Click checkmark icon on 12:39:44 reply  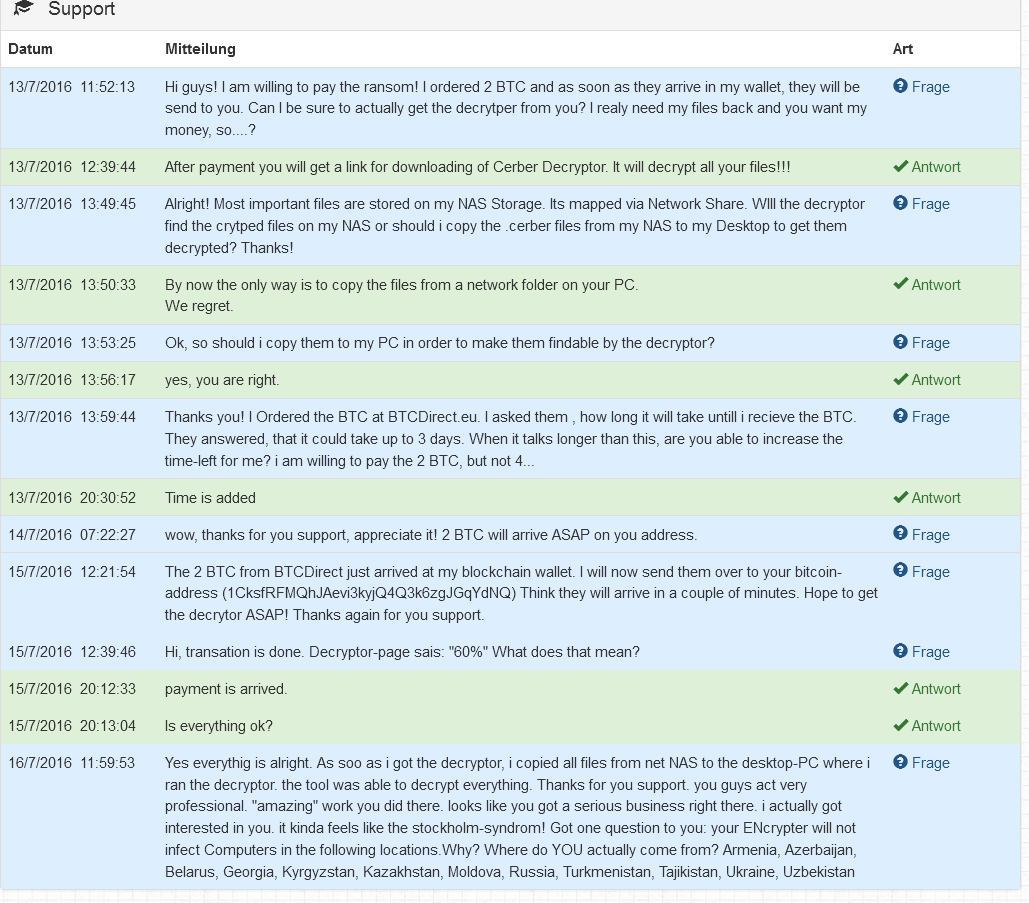coord(900,167)
